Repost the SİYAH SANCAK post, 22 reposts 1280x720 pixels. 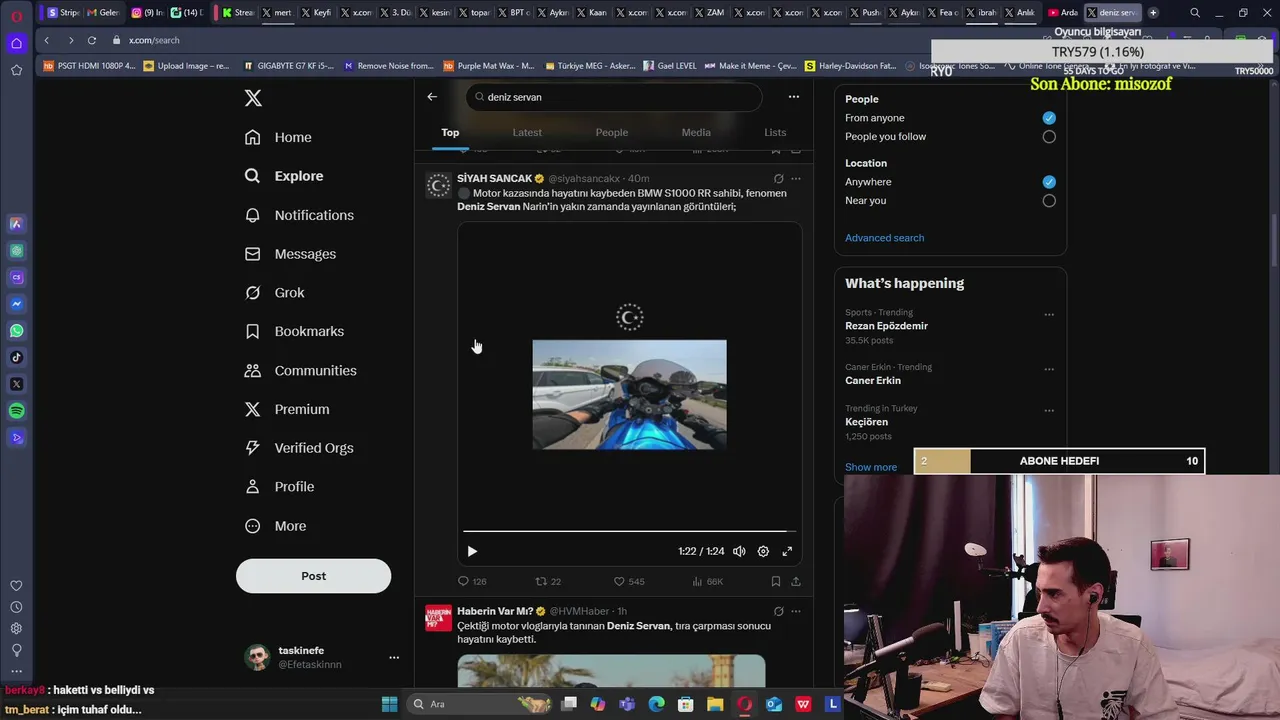click(548, 581)
